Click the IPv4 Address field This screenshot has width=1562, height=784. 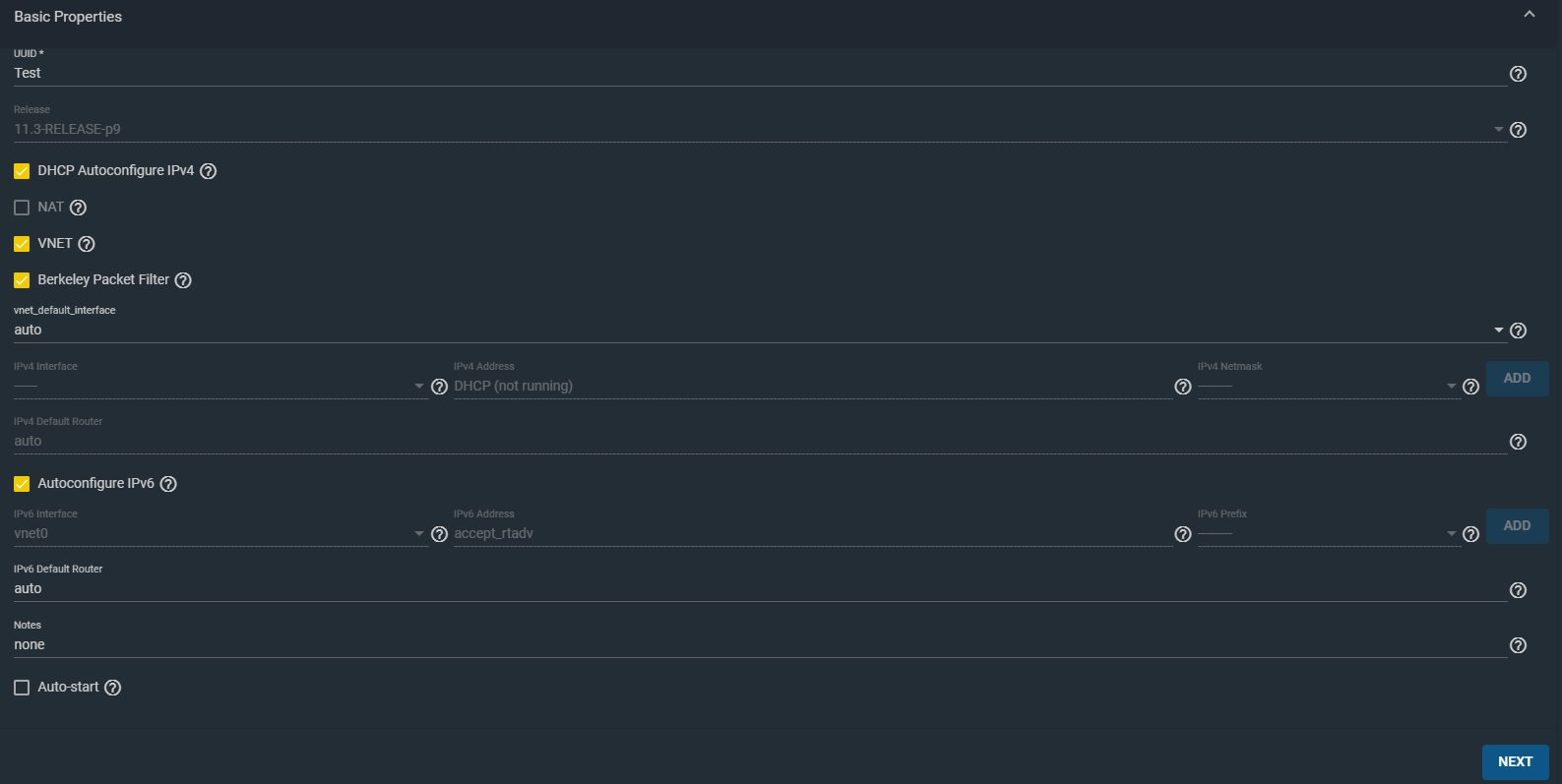tap(812, 386)
